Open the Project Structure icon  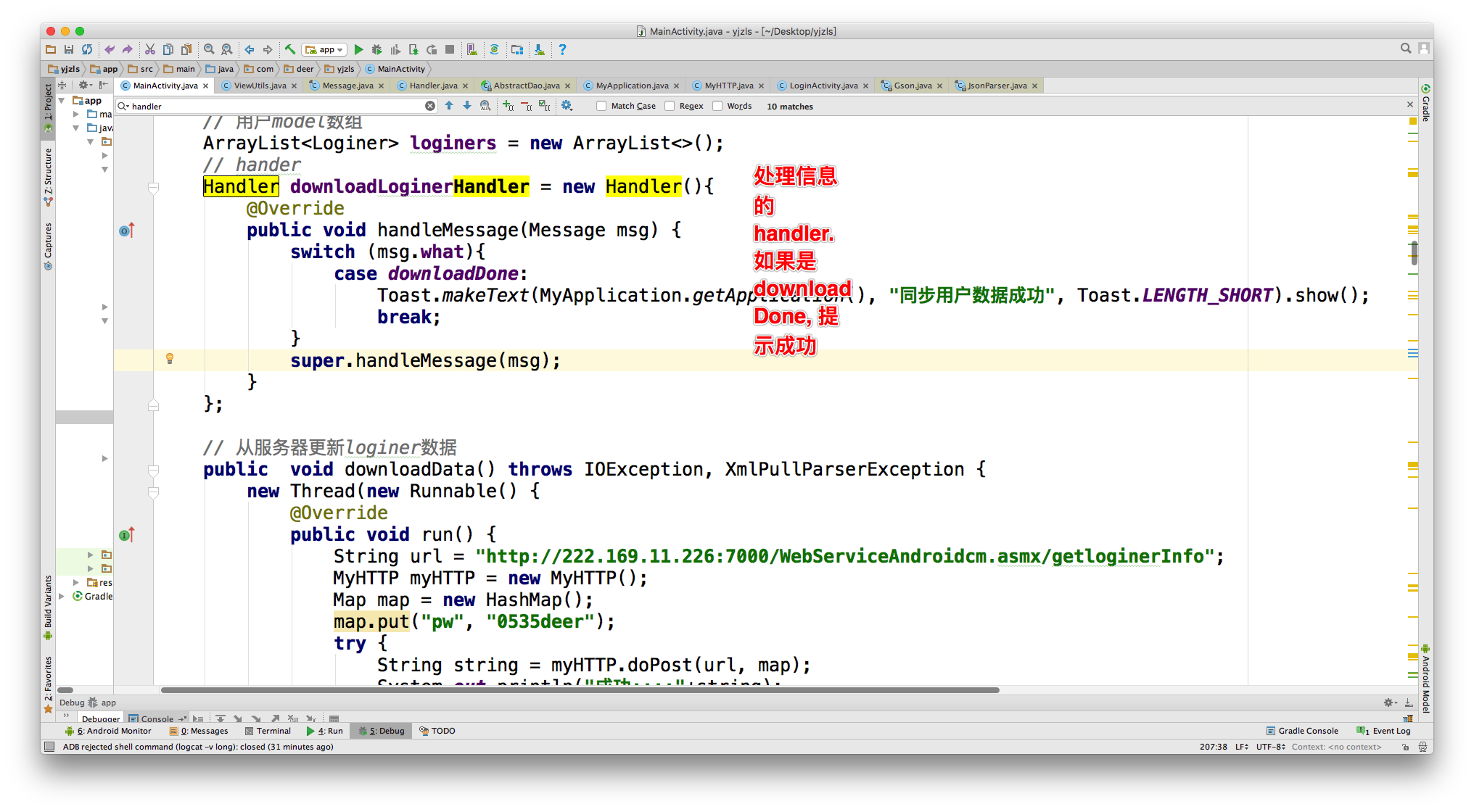click(517, 49)
